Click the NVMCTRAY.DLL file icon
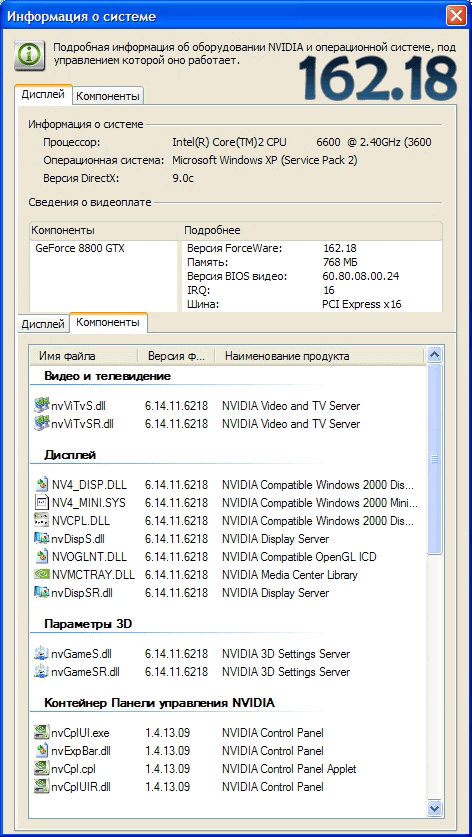The height and width of the screenshot is (837, 472). click(41, 575)
